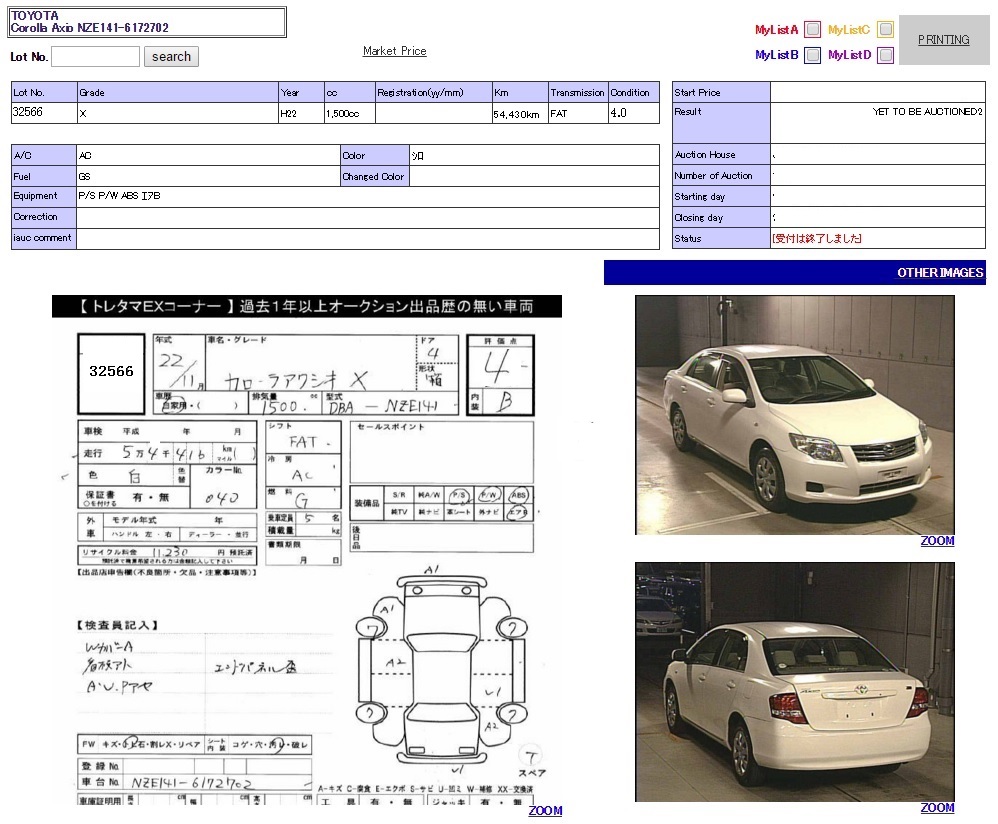998x824 pixels.
Task: Click the handwritten lot 32566 box on the auction sheet
Action: point(111,371)
